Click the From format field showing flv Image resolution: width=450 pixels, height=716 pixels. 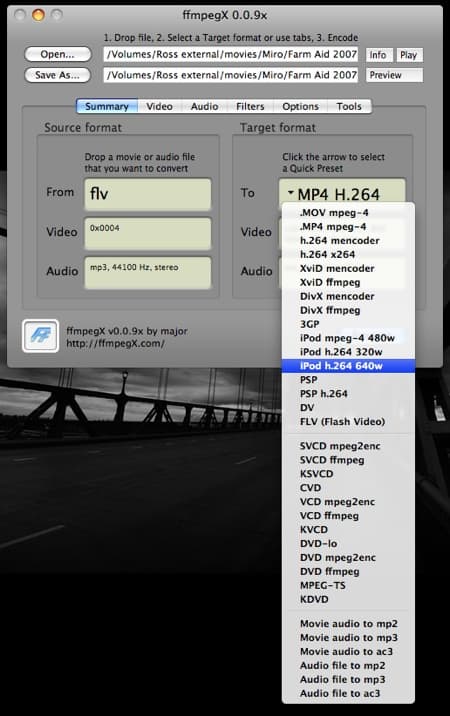(148, 194)
